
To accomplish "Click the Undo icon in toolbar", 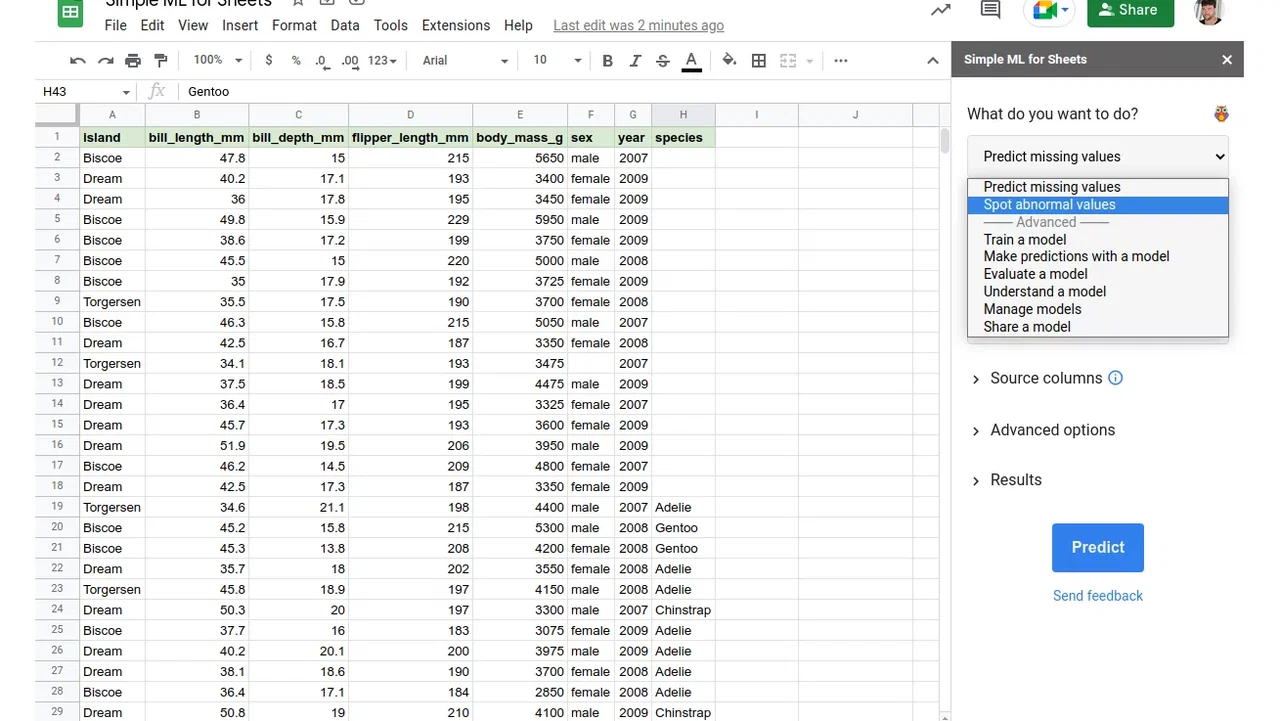I will click(78, 61).
